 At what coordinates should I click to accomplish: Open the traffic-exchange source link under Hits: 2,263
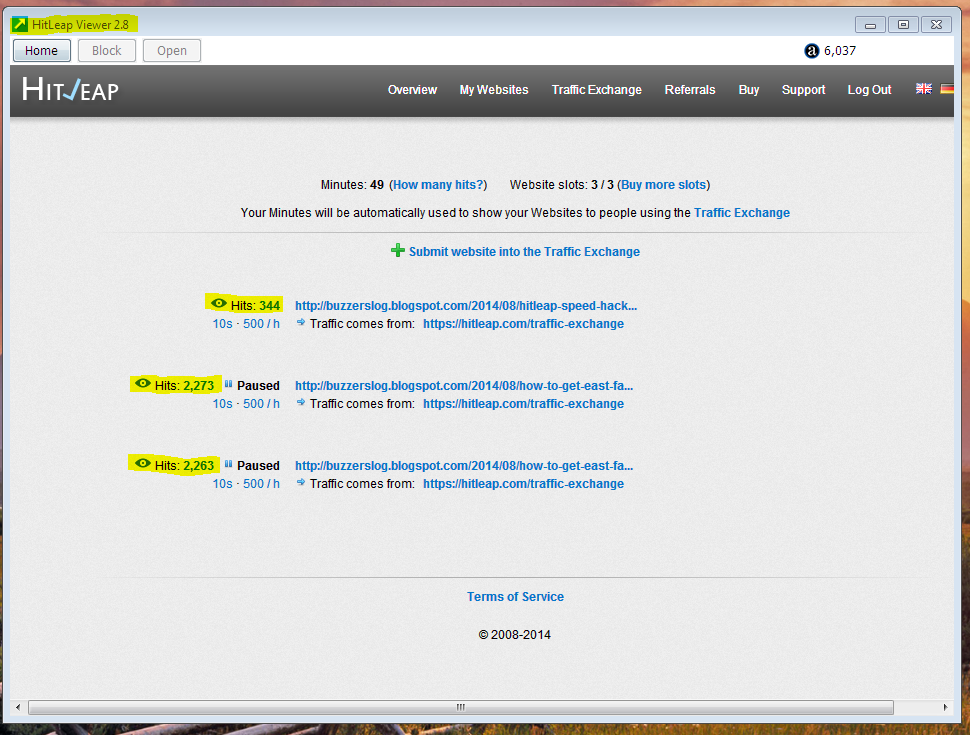point(523,483)
